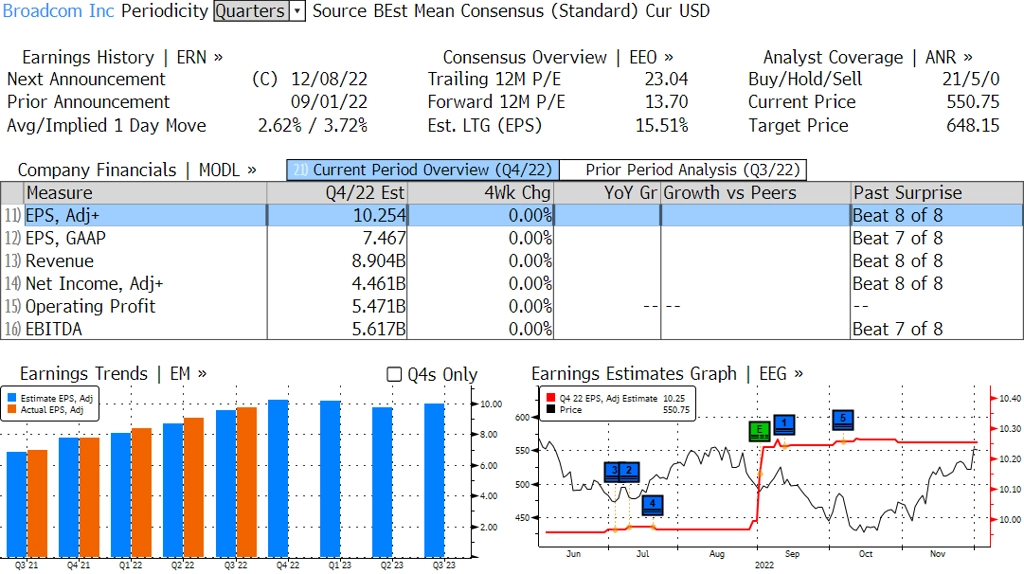Click the Quarters periodicity field
Viewport: 1024px width, 574px height.
click(251, 11)
